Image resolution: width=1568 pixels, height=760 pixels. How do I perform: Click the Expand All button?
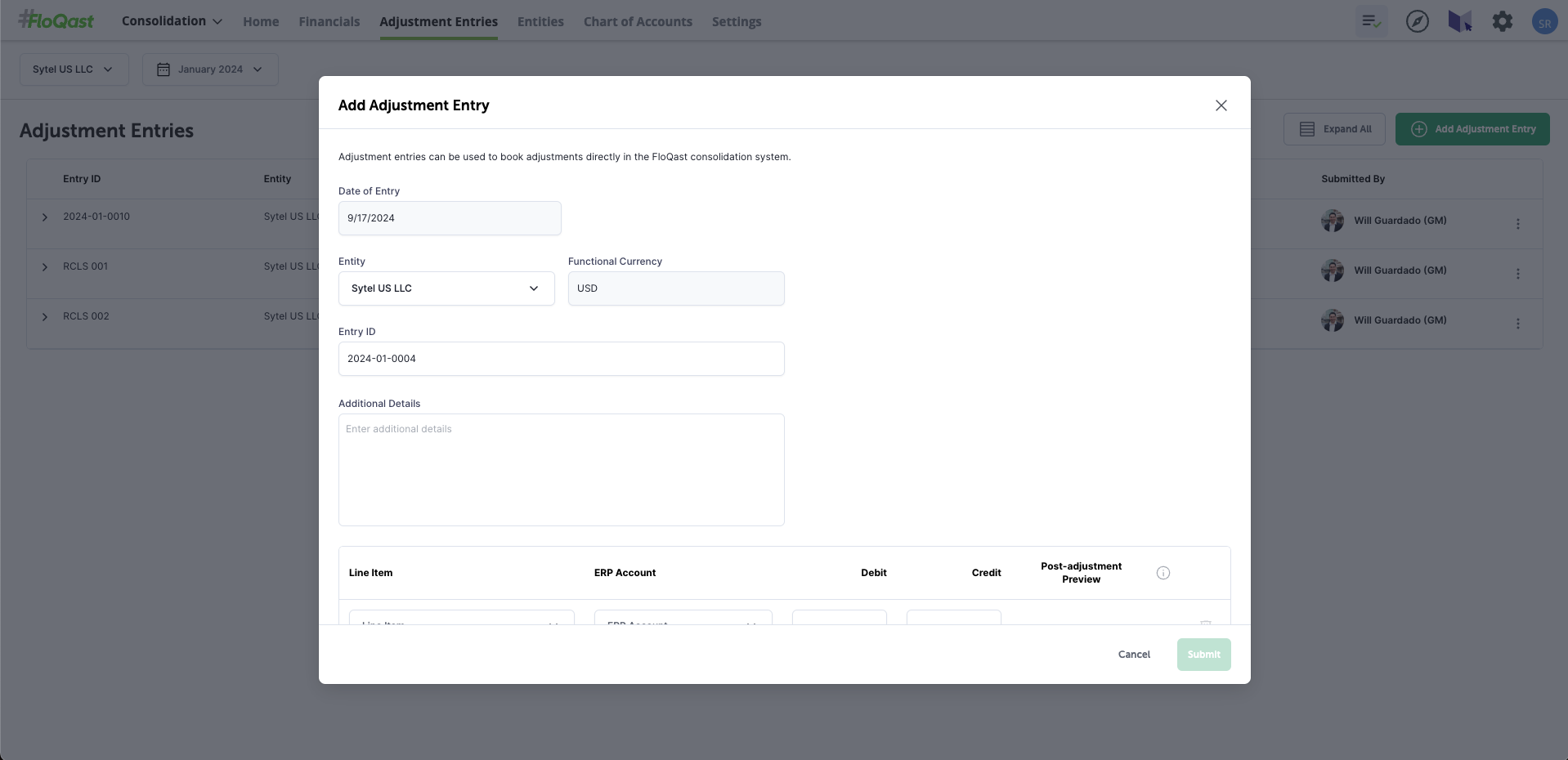(x=1334, y=129)
